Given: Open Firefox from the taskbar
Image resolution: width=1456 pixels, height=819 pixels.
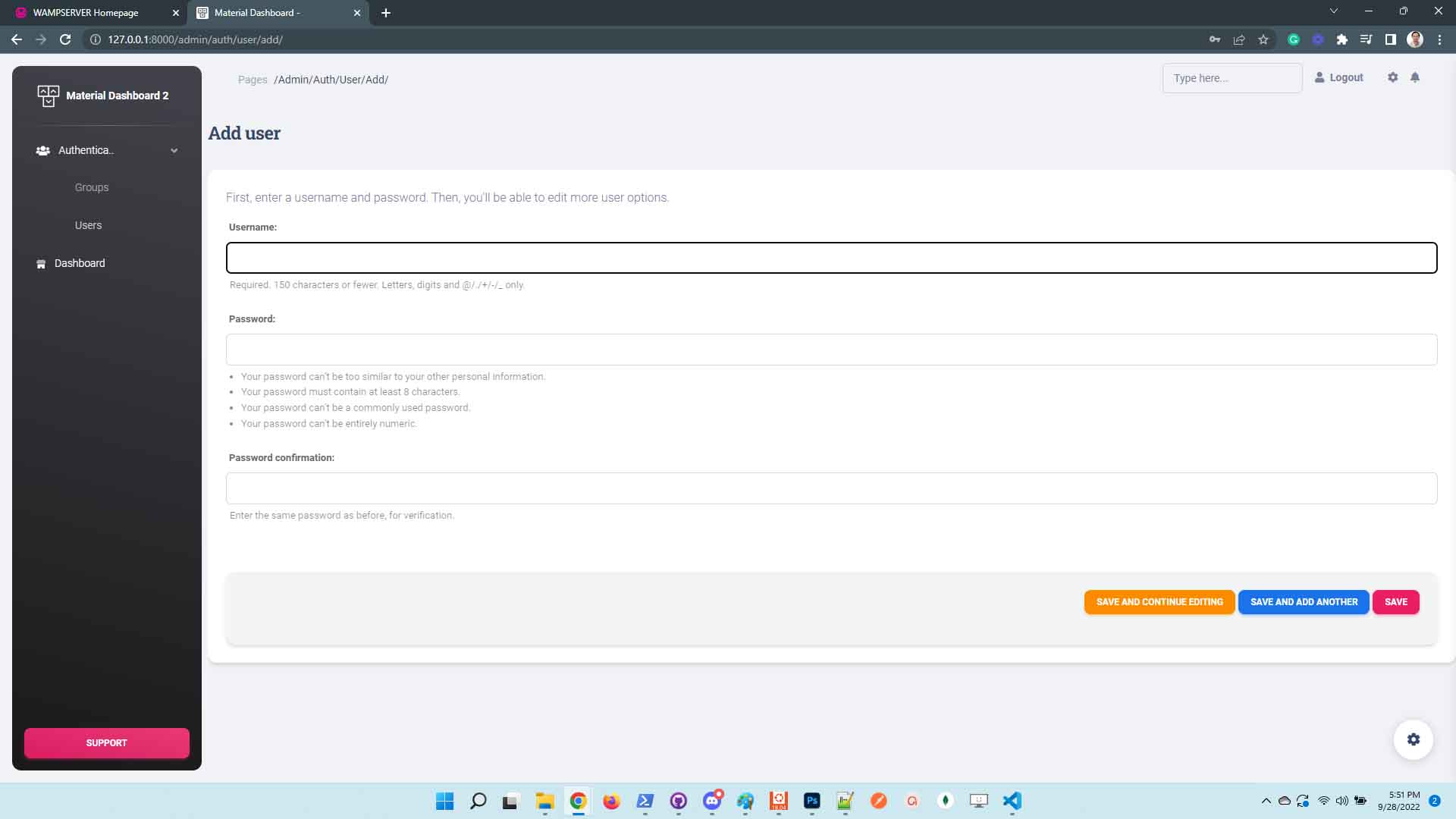Looking at the screenshot, I should pyautogui.click(x=611, y=801).
